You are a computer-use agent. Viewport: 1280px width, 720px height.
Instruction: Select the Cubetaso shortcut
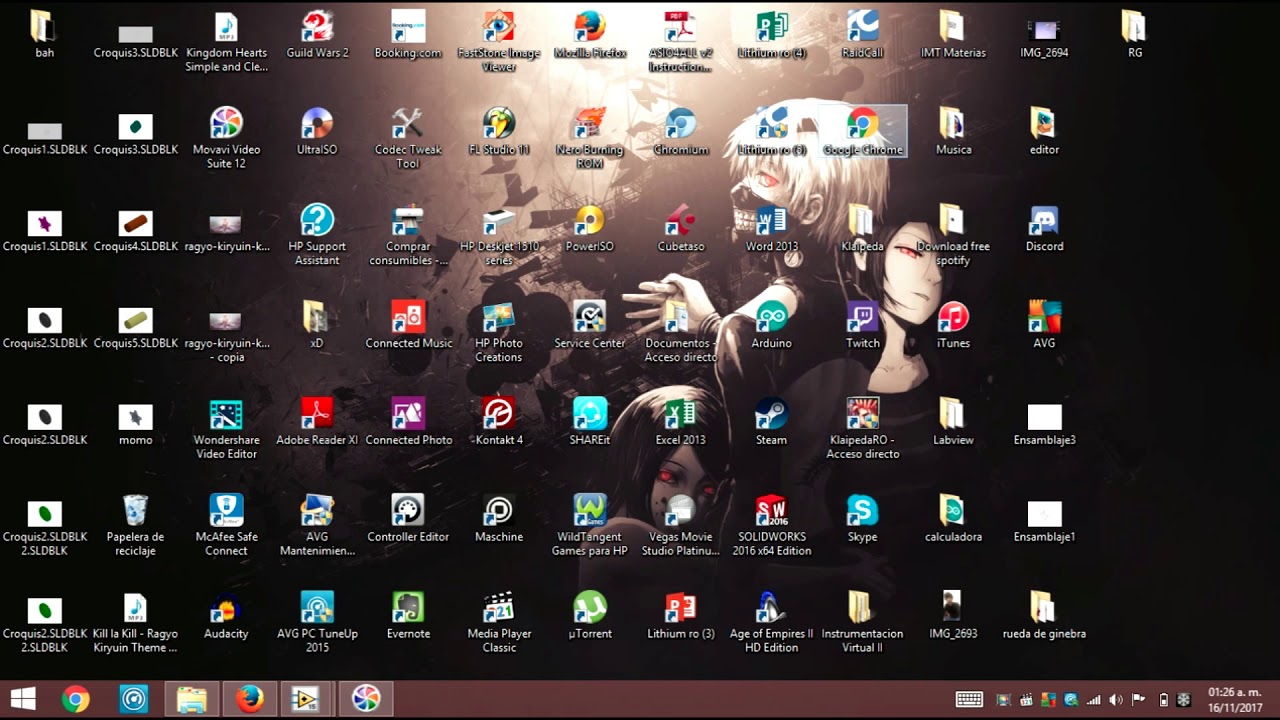tap(681, 228)
